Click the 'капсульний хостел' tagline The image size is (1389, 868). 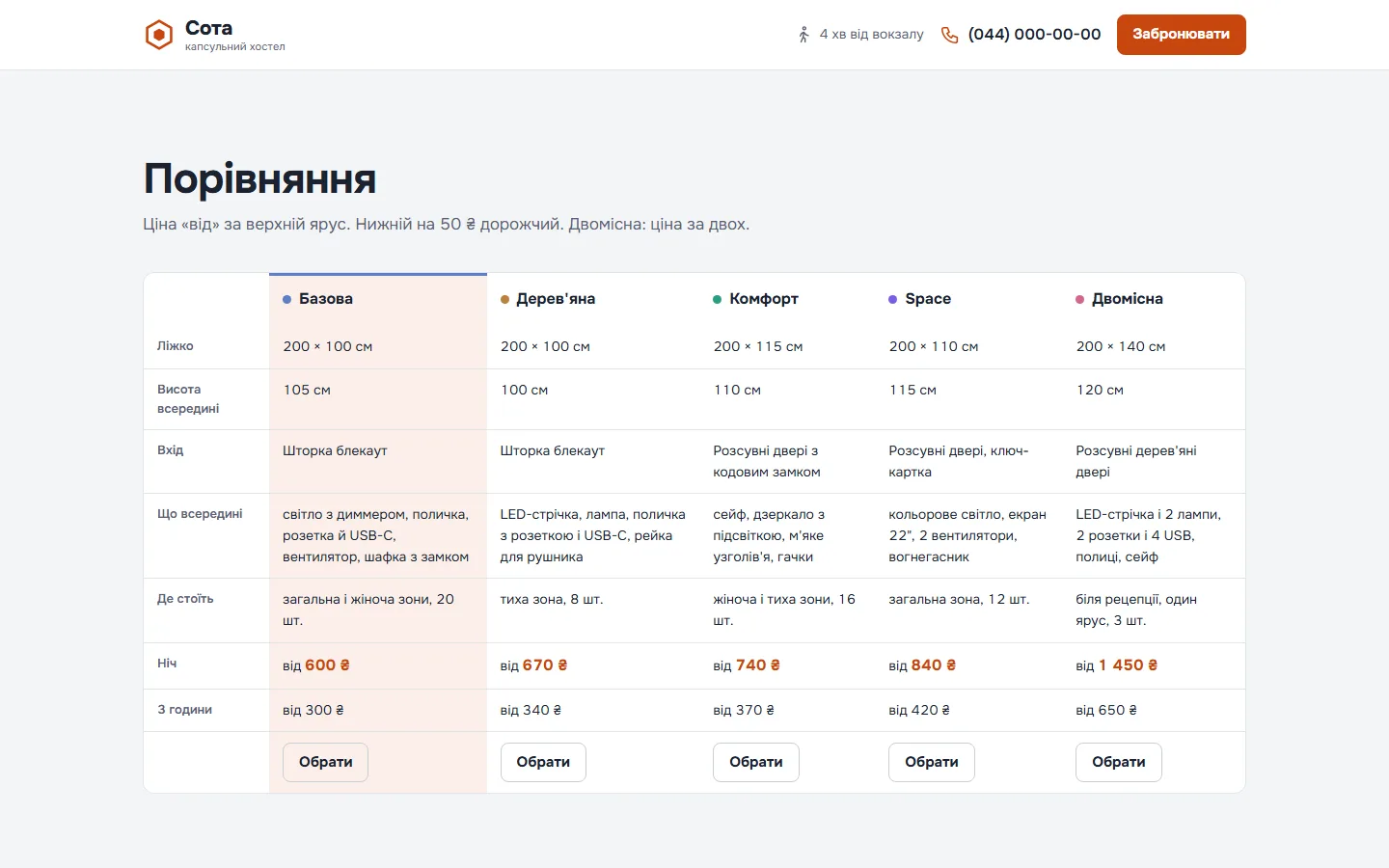click(235, 46)
